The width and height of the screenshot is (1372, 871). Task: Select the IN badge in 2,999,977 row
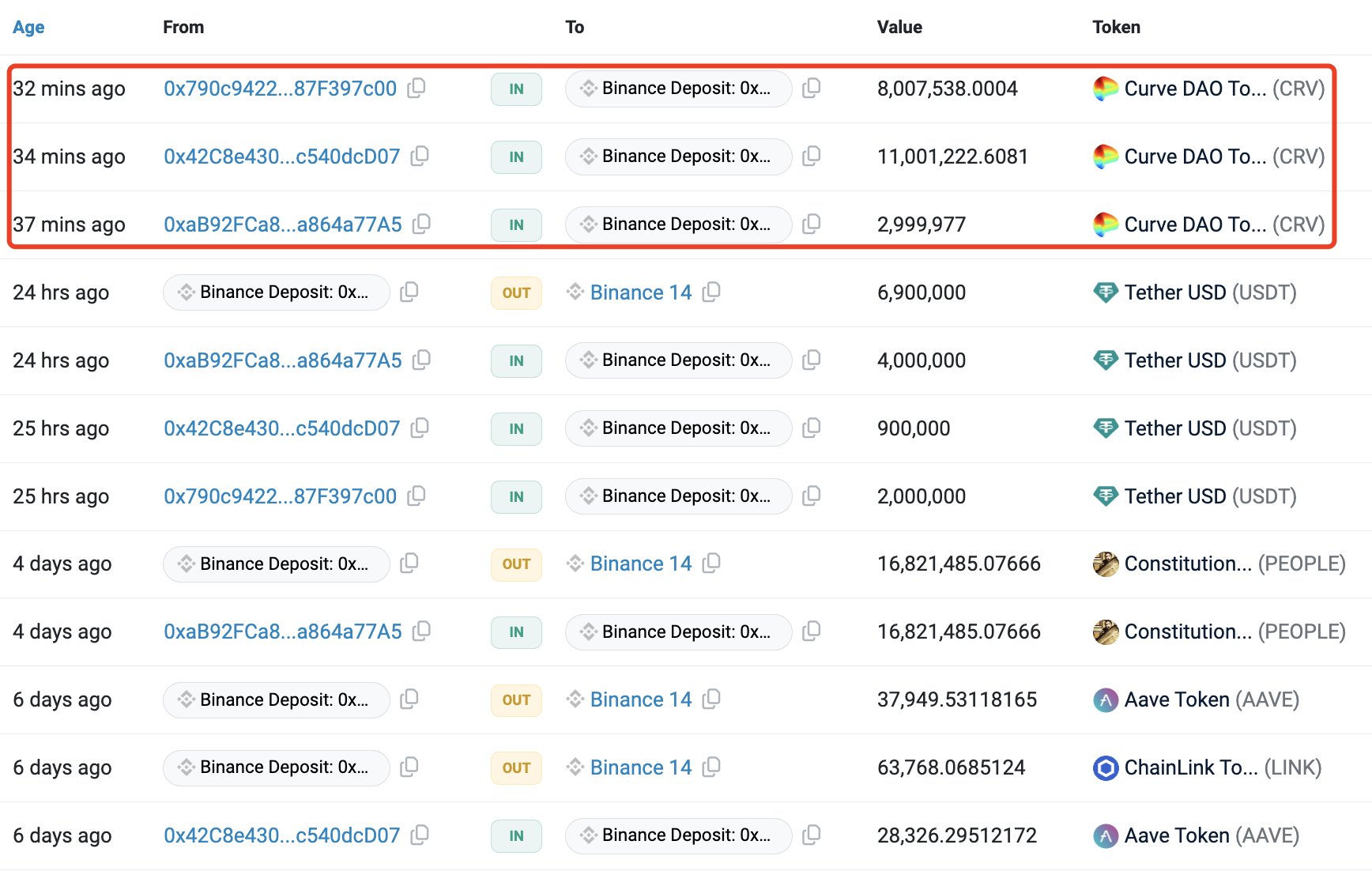pos(516,224)
